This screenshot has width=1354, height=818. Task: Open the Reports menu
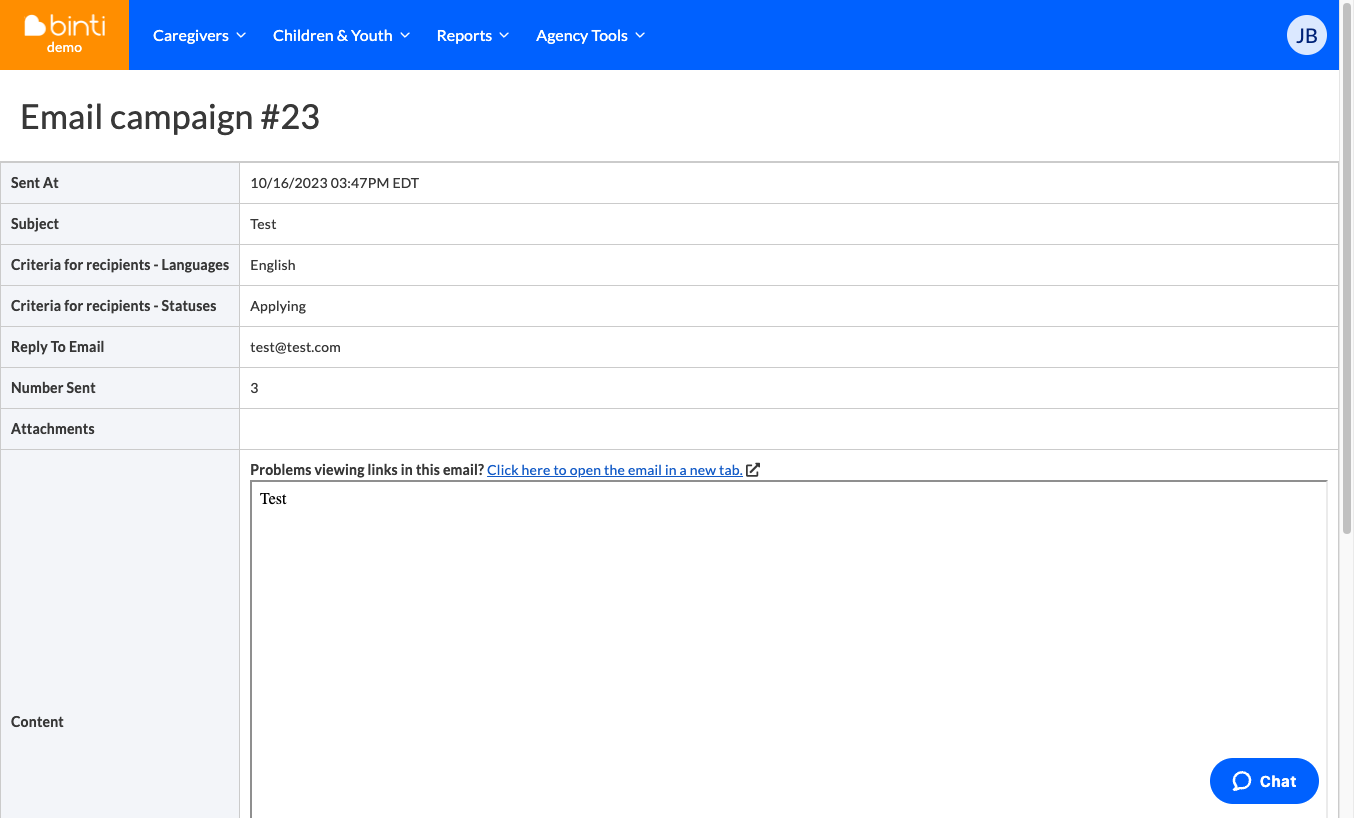pos(473,36)
